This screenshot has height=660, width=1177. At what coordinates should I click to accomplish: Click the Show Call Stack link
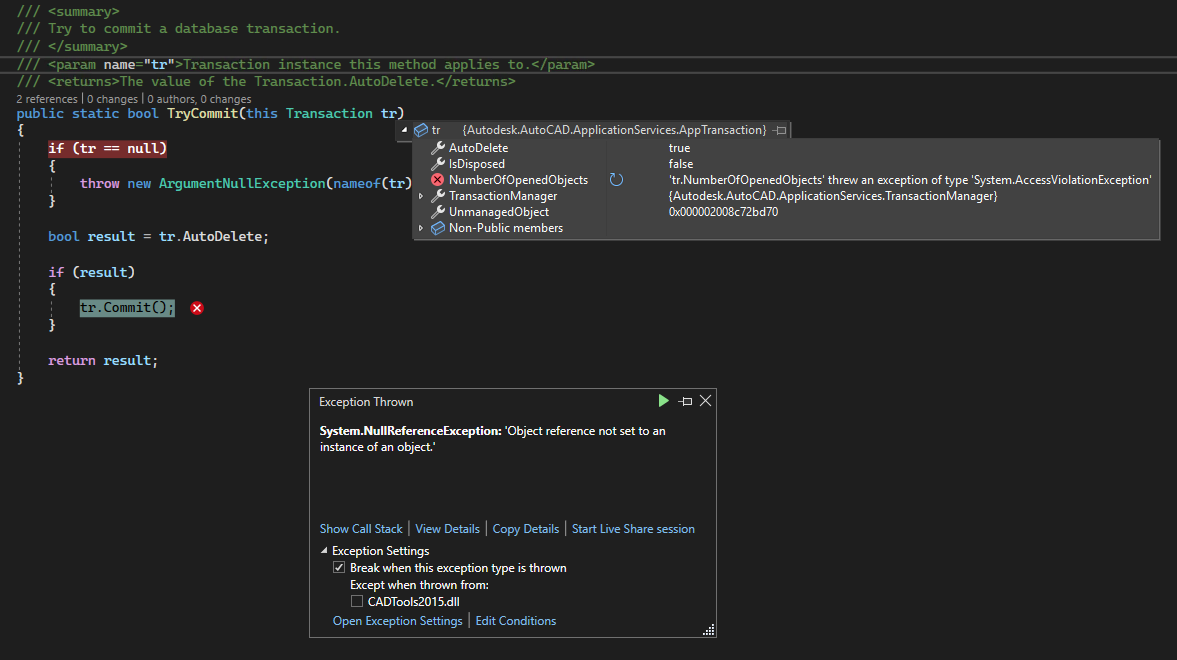pos(361,528)
